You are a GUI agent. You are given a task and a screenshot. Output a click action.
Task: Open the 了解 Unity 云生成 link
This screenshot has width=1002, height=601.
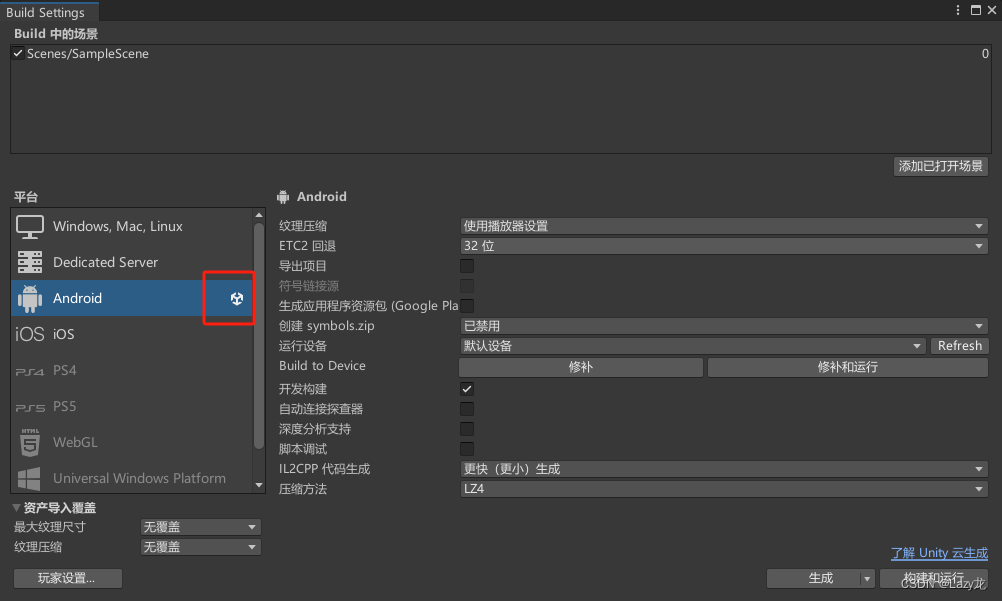[939, 553]
